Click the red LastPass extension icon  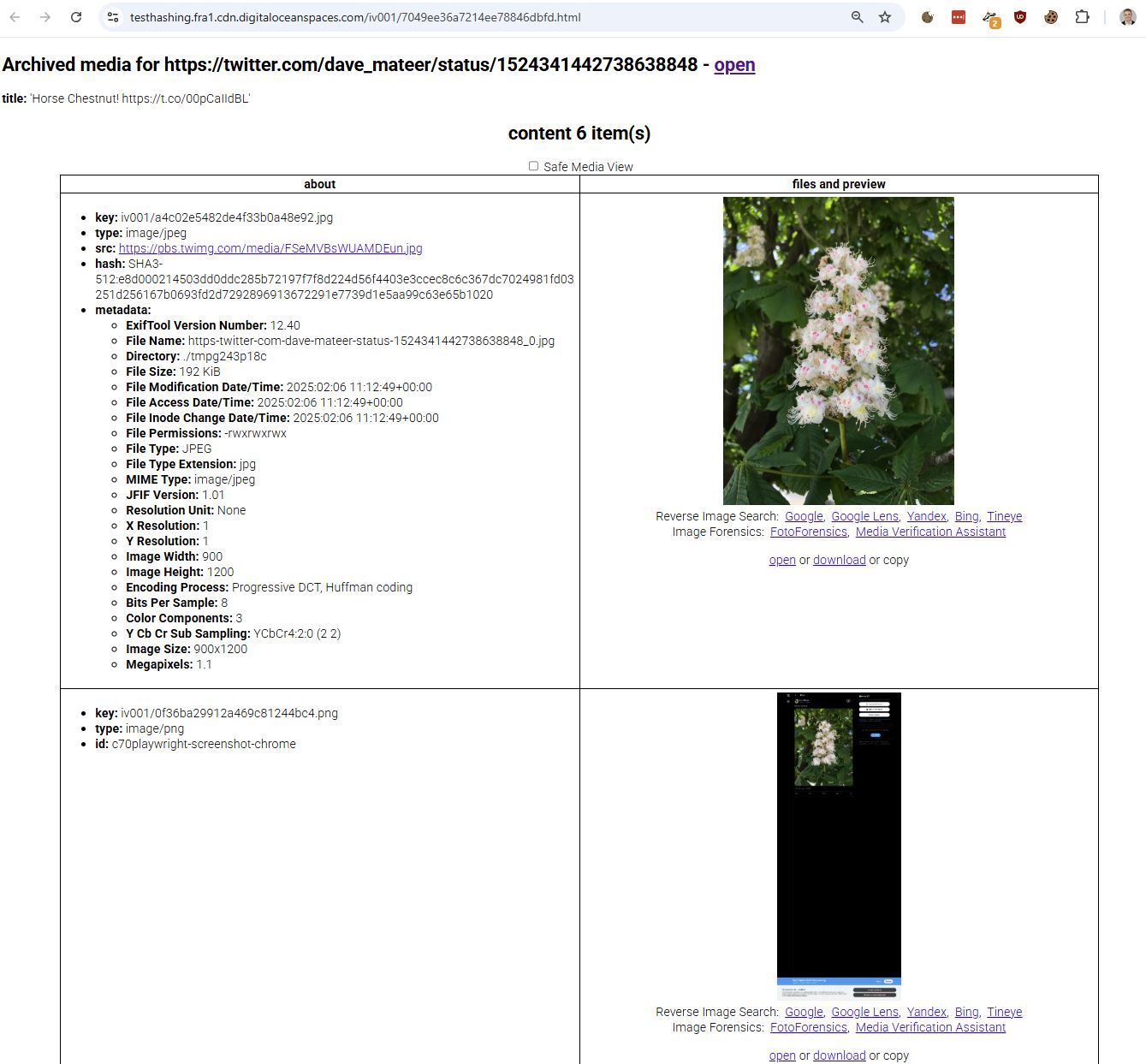[959, 17]
